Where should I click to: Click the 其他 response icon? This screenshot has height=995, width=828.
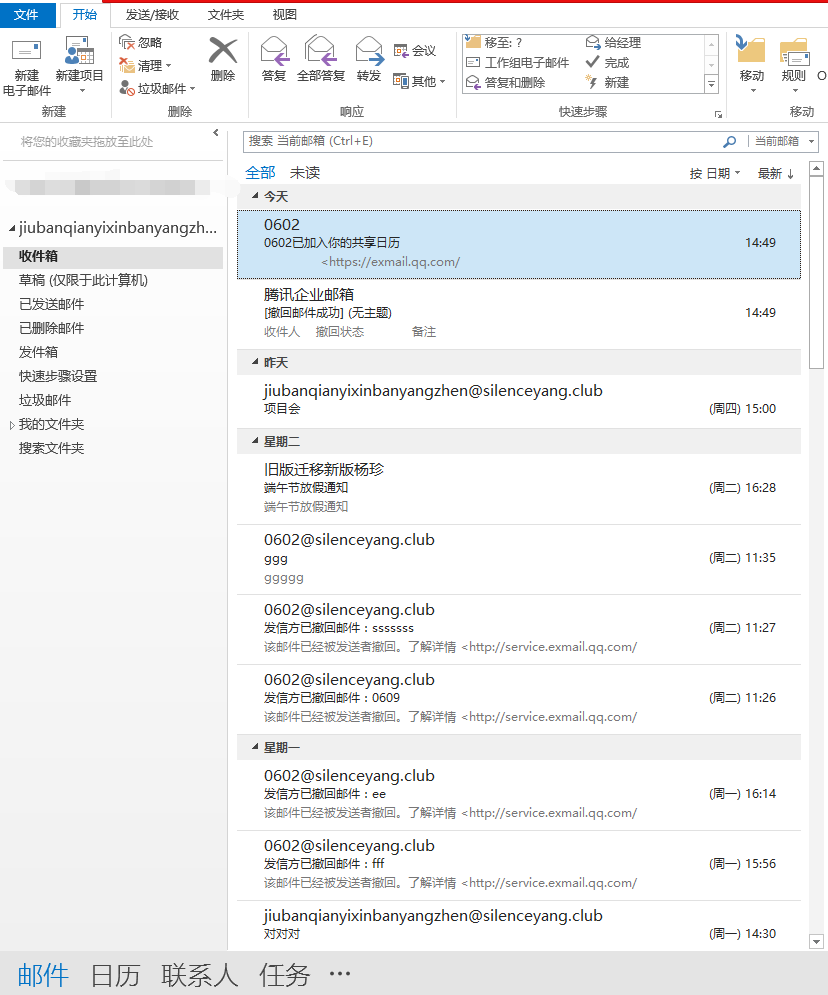[400, 81]
